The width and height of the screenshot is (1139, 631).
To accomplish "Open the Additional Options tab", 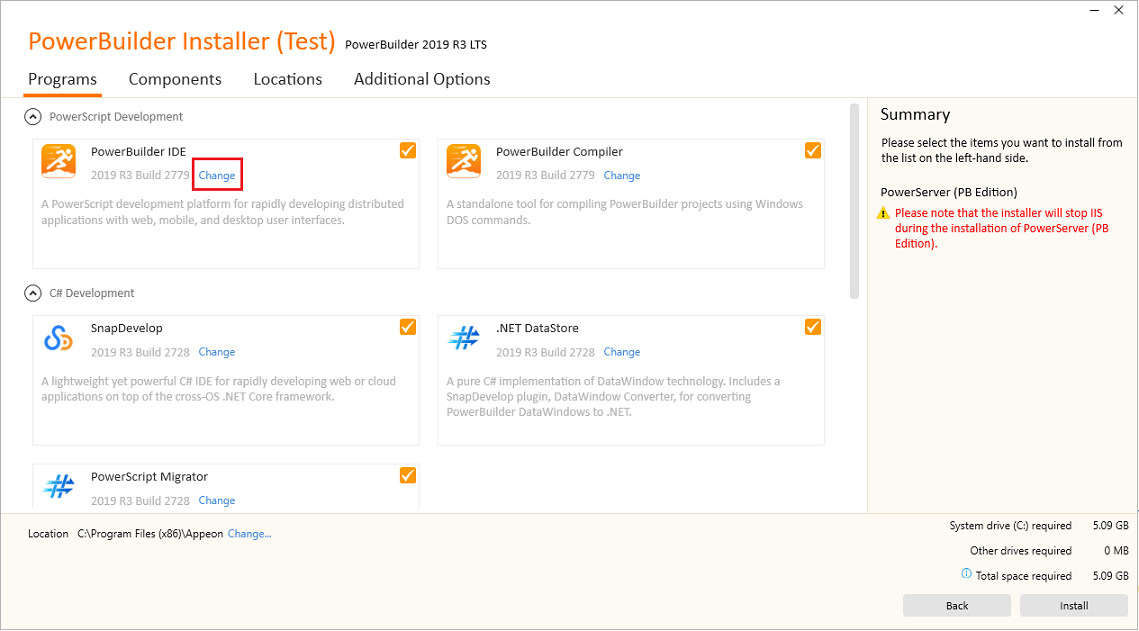I will 422,79.
